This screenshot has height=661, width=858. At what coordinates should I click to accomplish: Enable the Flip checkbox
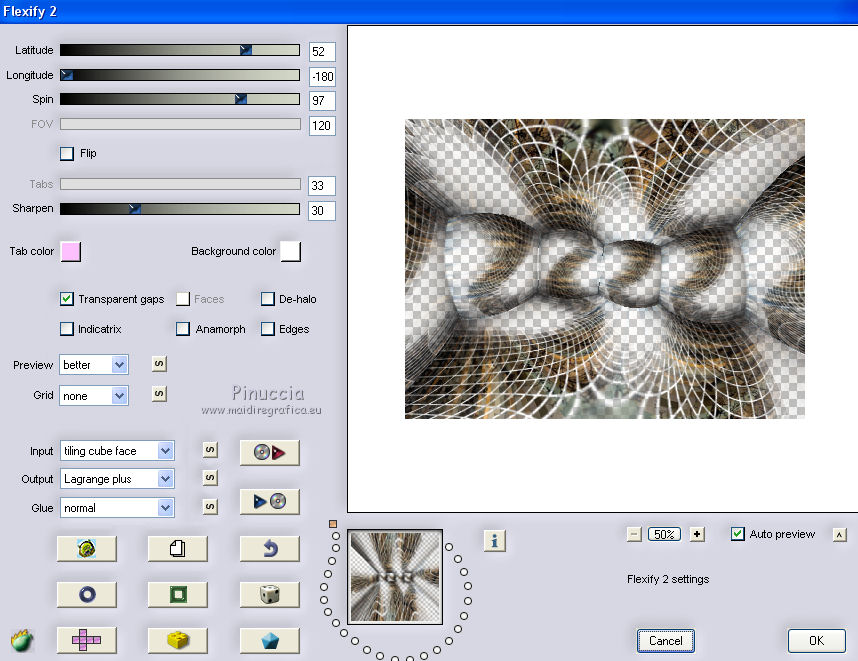[67, 153]
